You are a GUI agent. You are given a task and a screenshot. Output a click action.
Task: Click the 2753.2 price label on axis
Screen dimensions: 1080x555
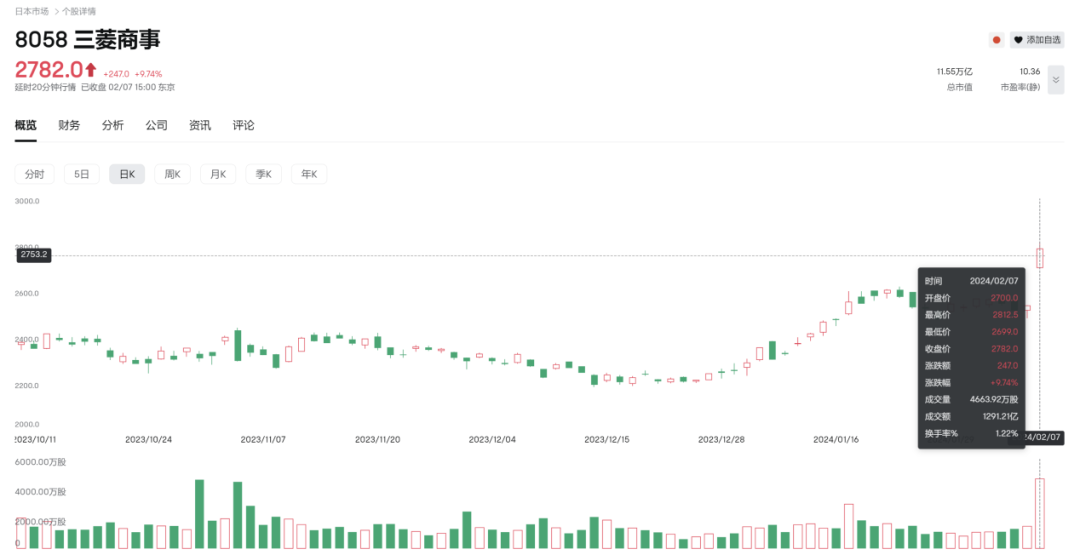coord(33,255)
